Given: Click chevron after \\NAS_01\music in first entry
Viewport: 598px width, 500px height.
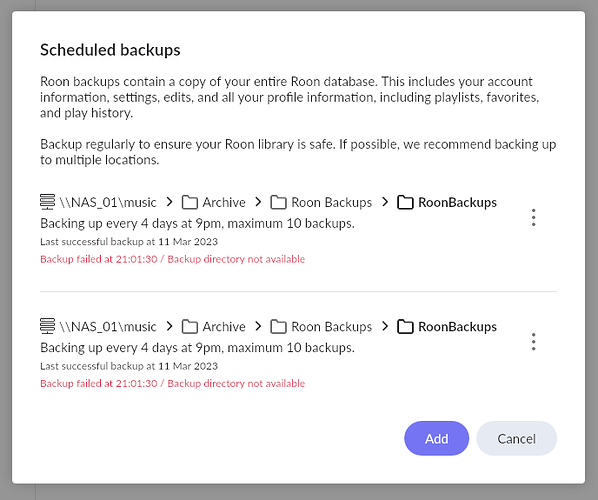Looking at the screenshot, I should [x=170, y=202].
